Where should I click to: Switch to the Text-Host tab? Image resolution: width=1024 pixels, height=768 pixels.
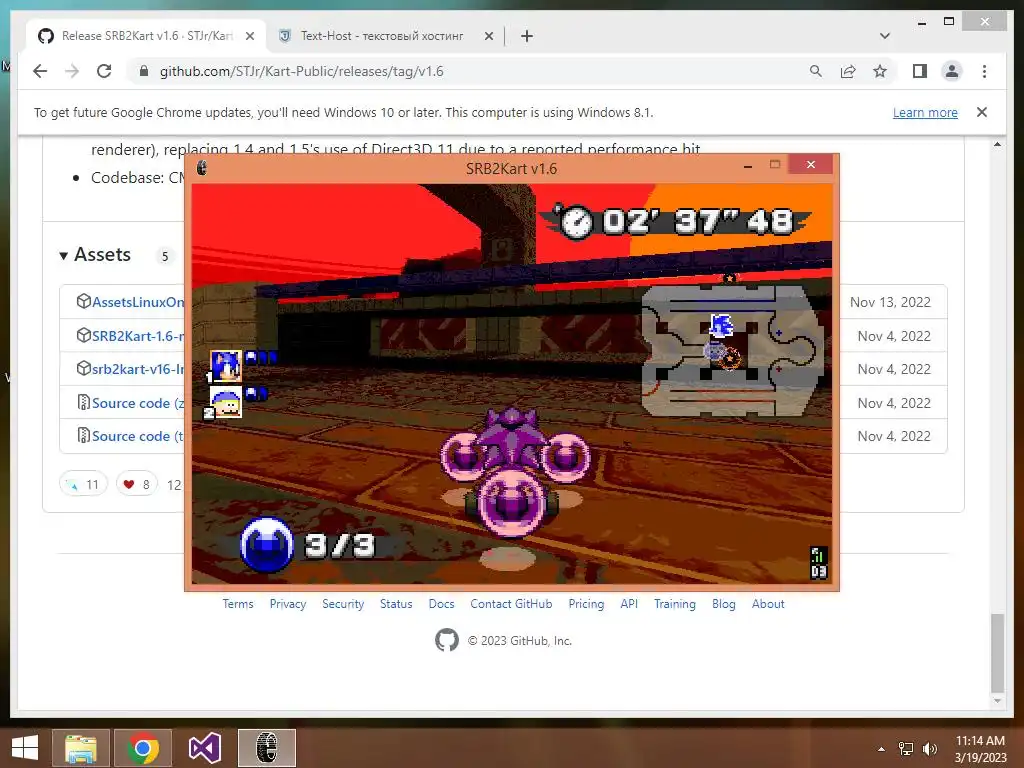tap(382, 36)
